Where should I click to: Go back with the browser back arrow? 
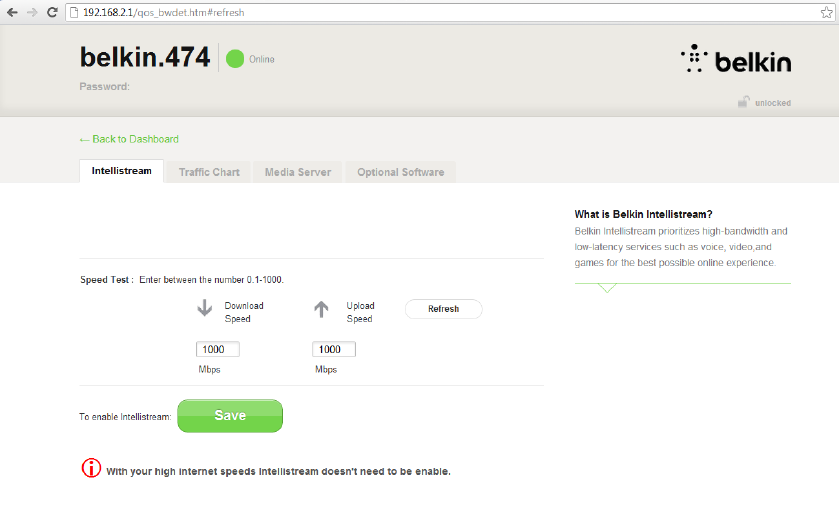coord(12,12)
